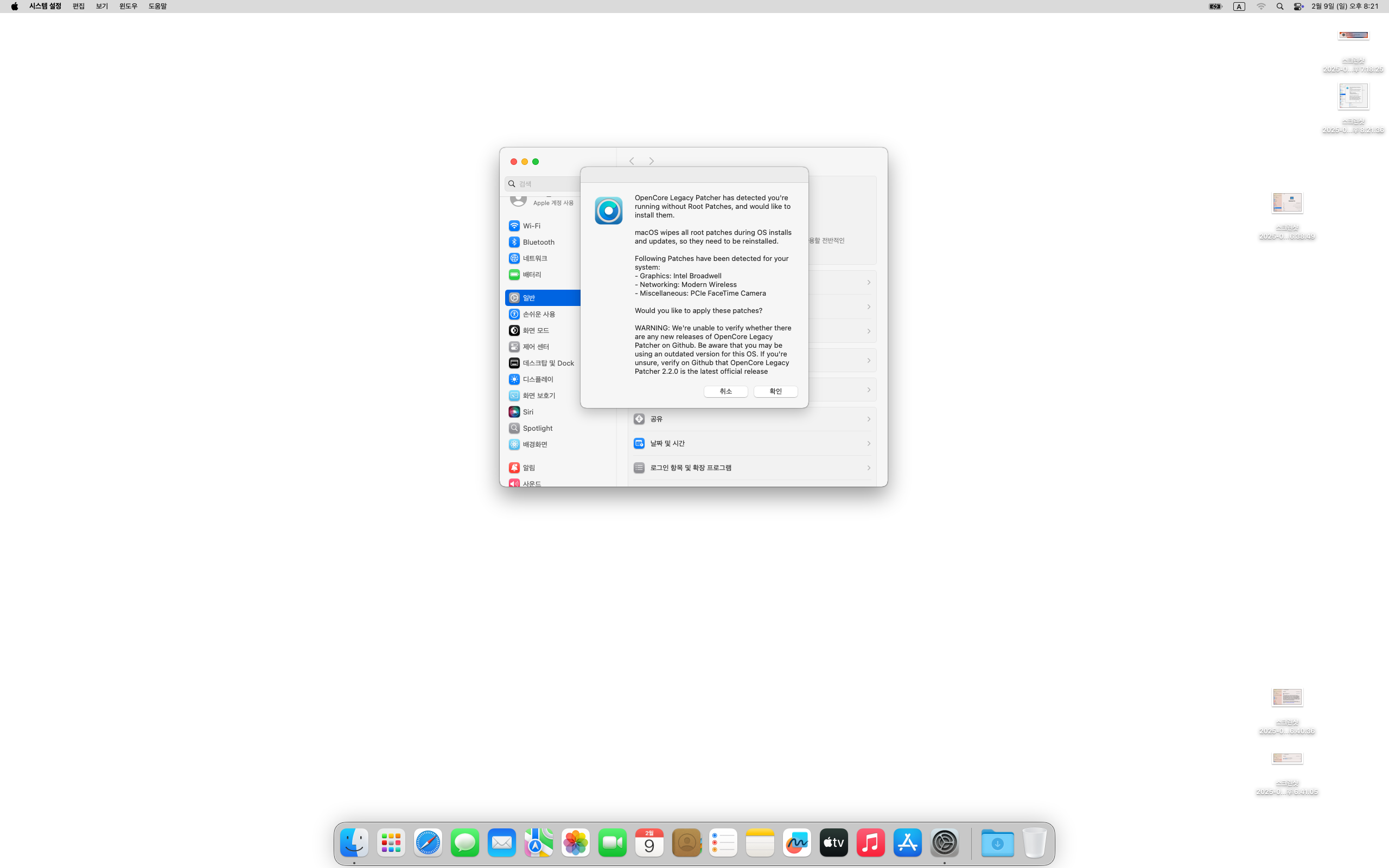
Task: Click the 취소 button in the OpenCore dialog
Action: [x=725, y=391]
